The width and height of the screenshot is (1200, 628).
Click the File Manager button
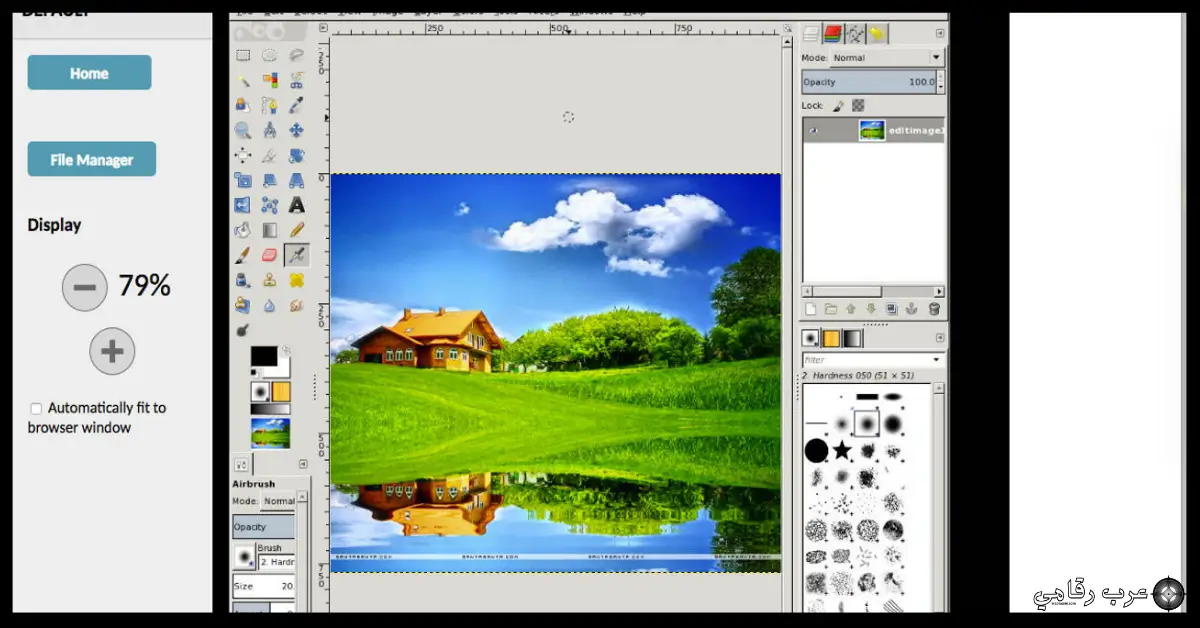click(91, 158)
